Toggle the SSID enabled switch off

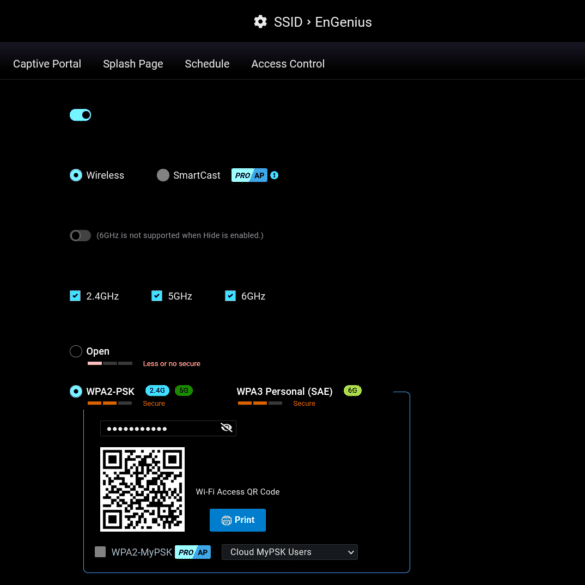click(x=80, y=115)
